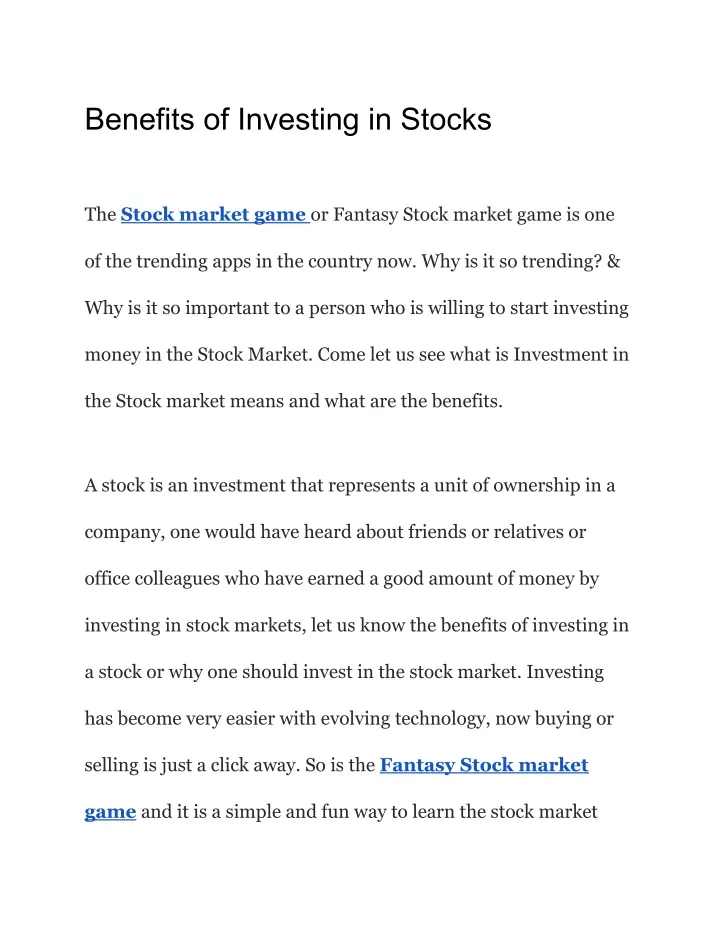Screen dimensions: 720x931
Task: Click the text 'or Fantasy Stock market game is one'
Action: tap(463, 214)
